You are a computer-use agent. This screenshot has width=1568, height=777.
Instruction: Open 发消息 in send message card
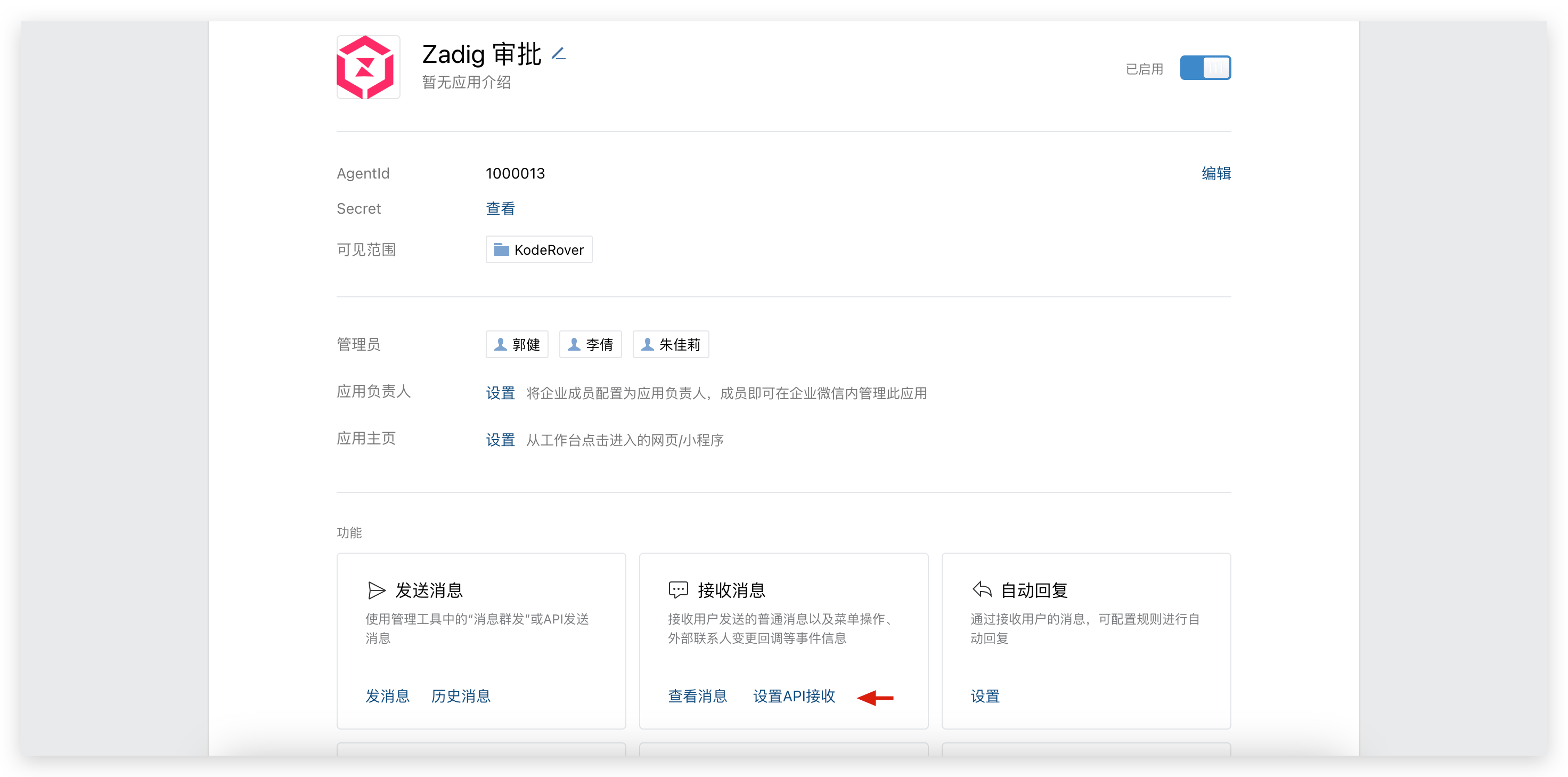[387, 696]
